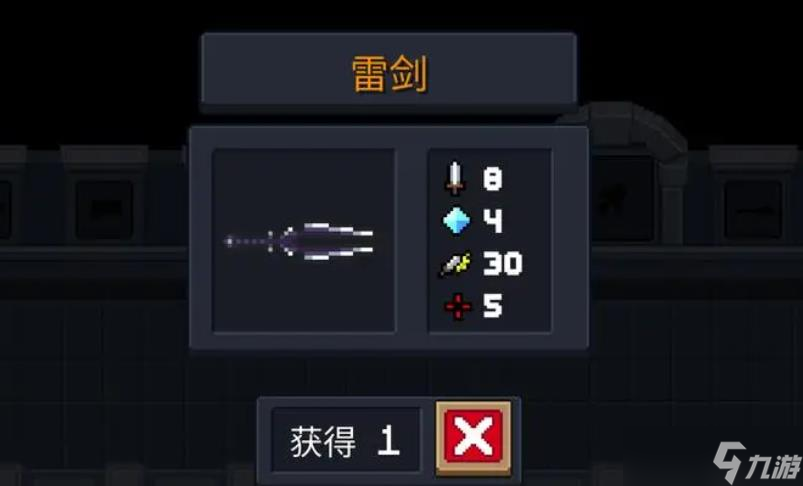
Task: Tap the dagger with yellow spark crit icon
Action: (455, 264)
